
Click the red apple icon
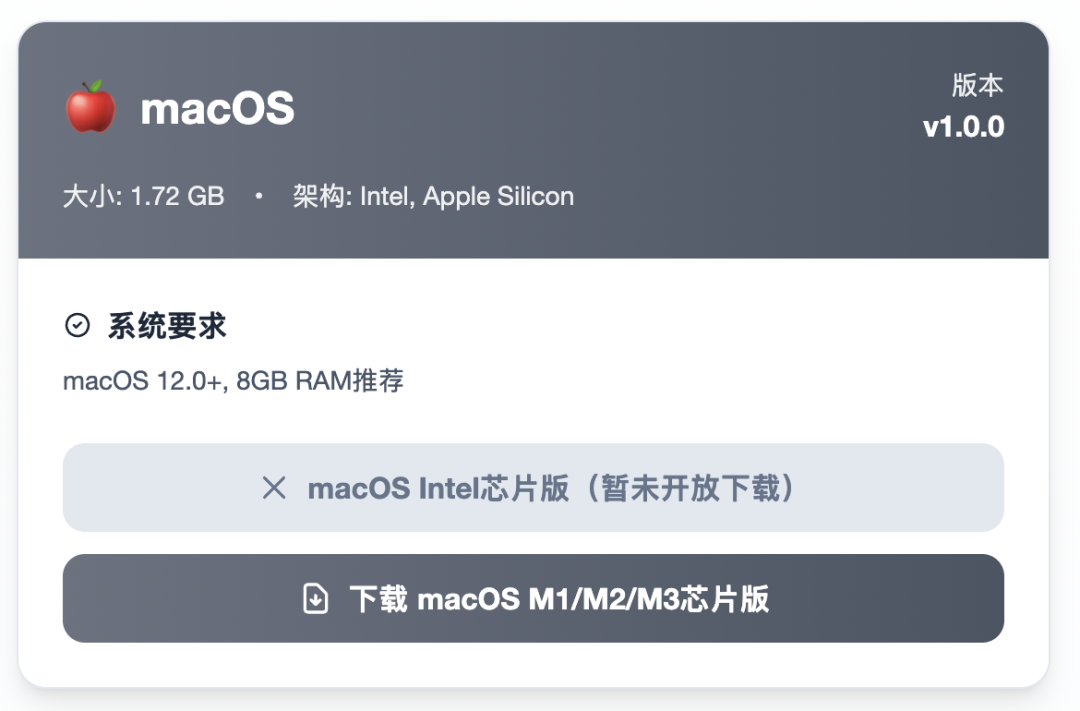click(90, 106)
